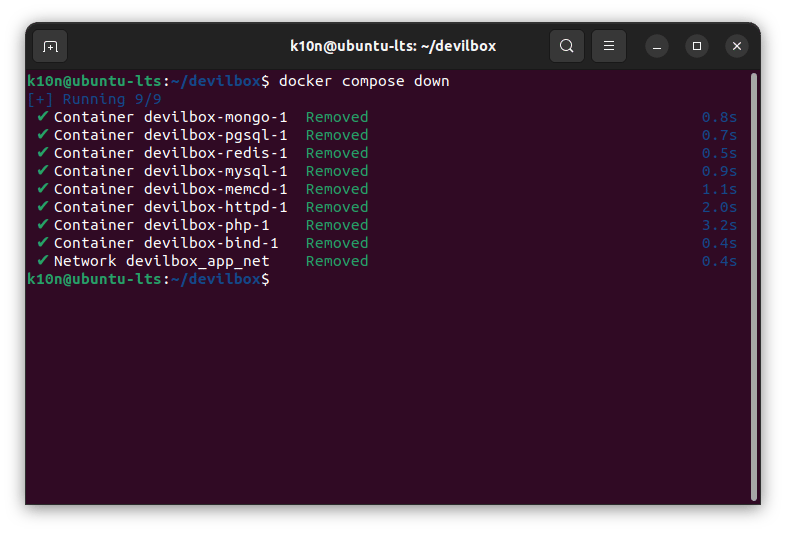This screenshot has width=786, height=533.
Task: Click the green checkmark beside devilbox-mongo-1
Action: pos(42,117)
